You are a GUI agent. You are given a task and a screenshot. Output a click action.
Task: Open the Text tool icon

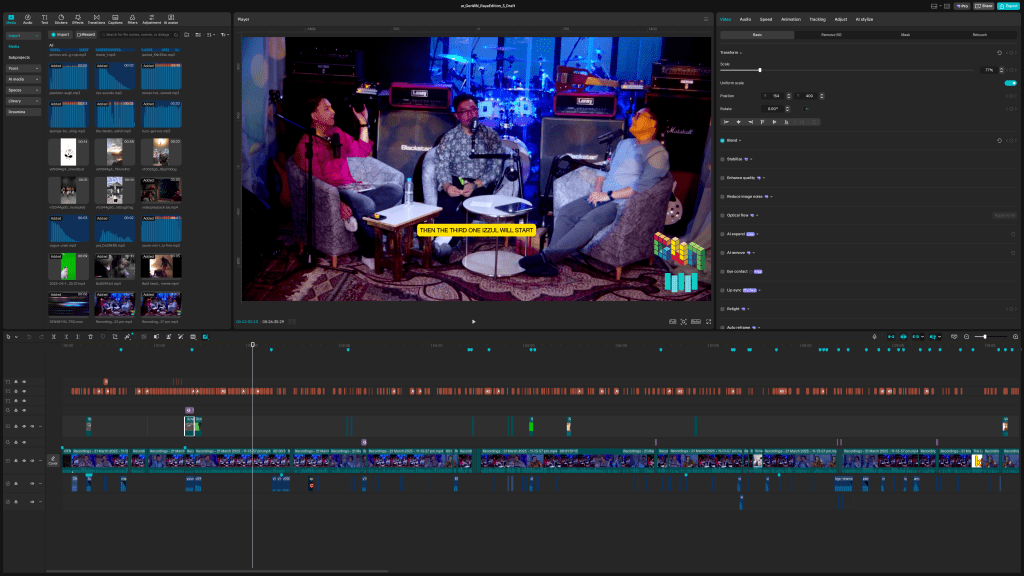[x=44, y=18]
